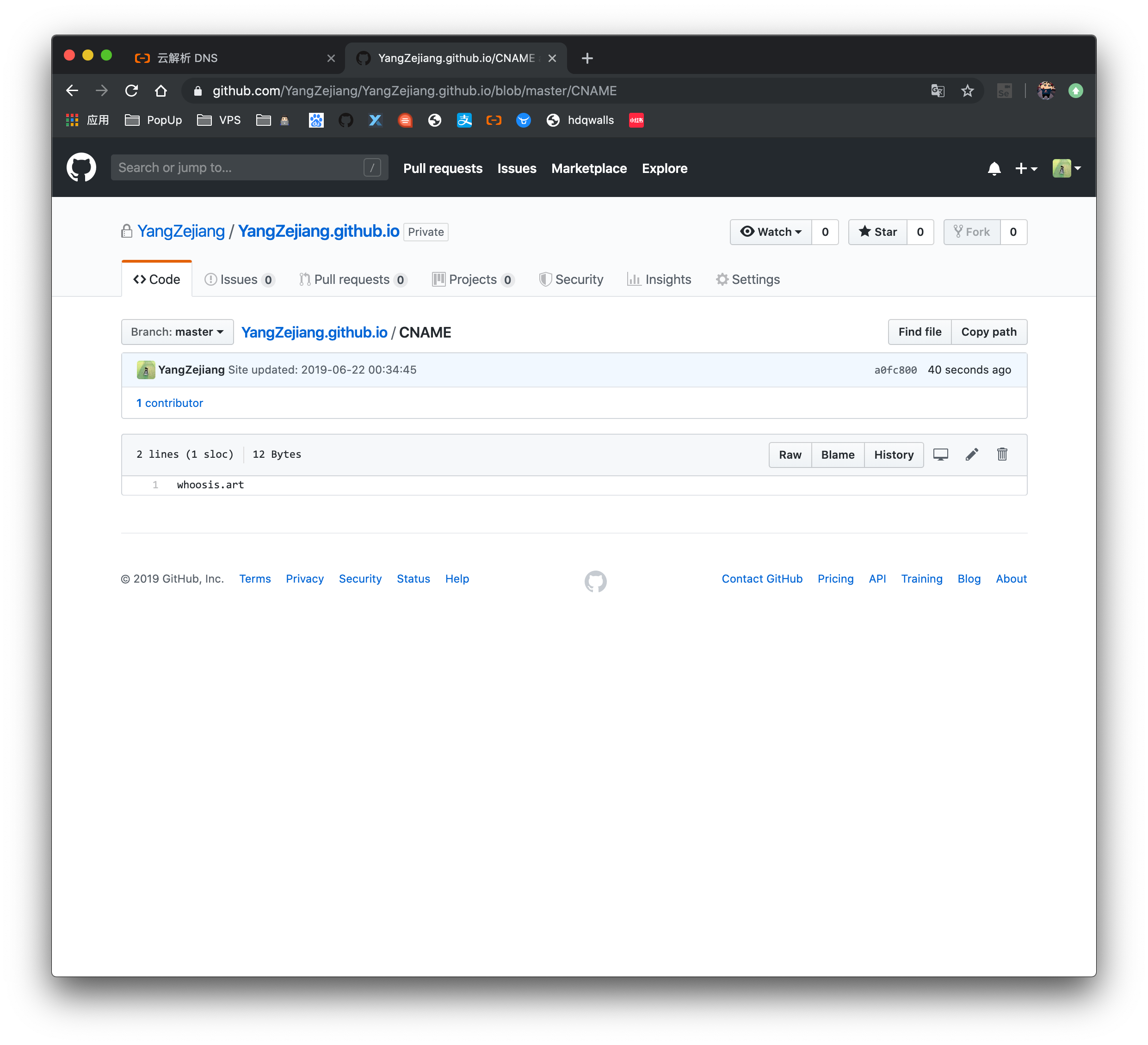Close the 云解析 DNS tab
The width and height of the screenshot is (1148, 1045).
pyautogui.click(x=331, y=58)
